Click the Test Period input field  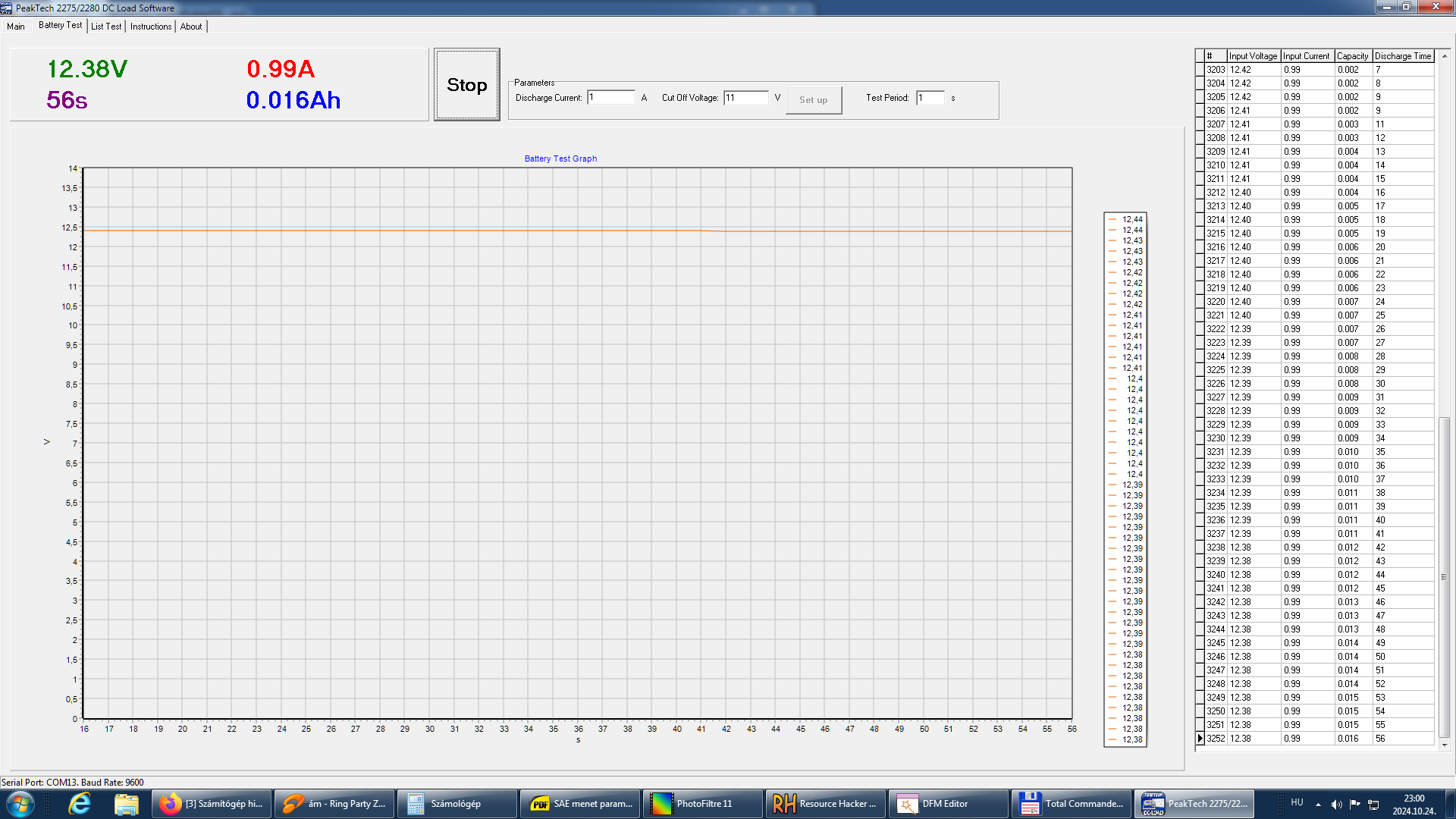930,98
